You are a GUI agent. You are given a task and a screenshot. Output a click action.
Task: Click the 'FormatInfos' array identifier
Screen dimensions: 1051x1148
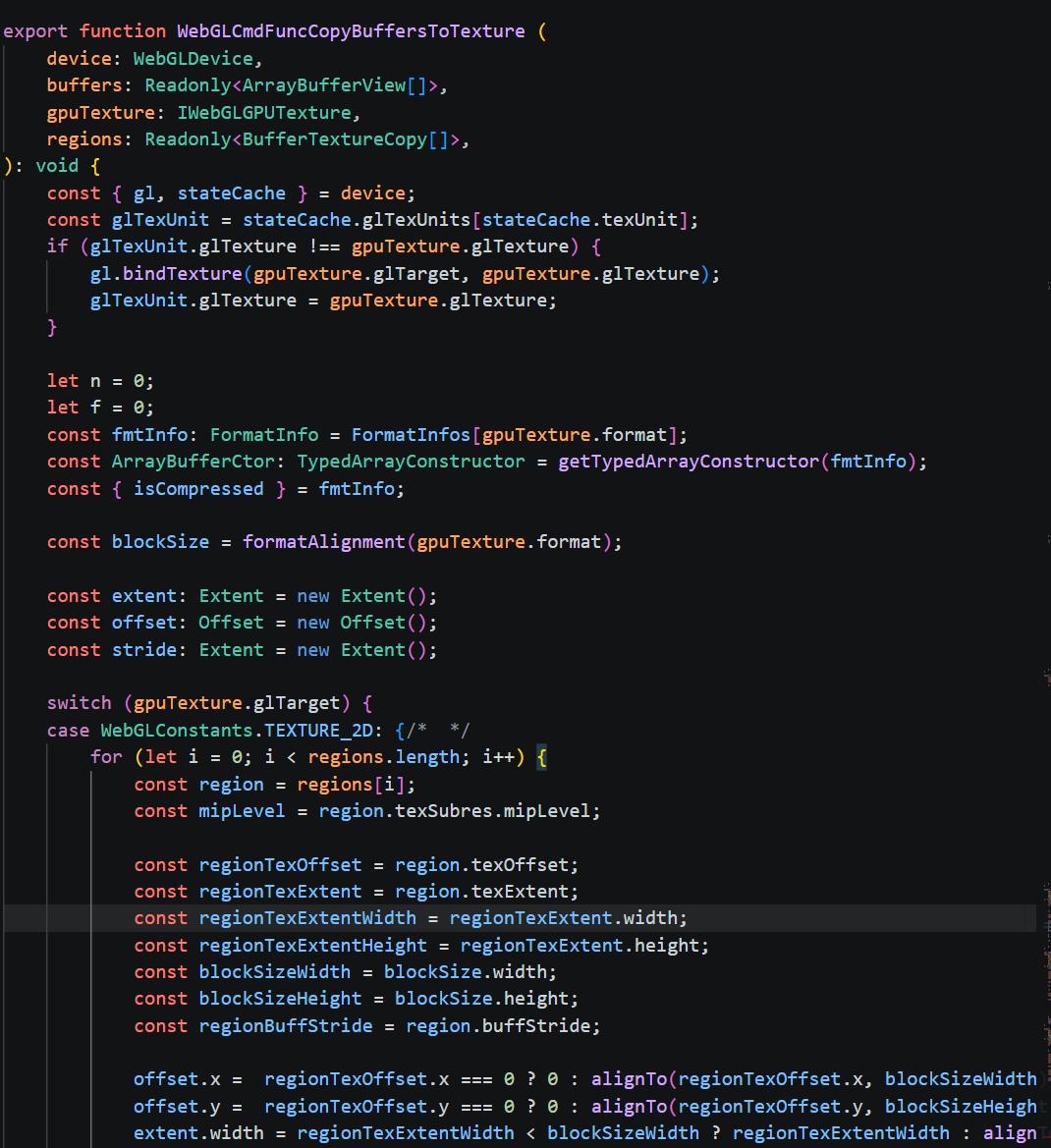(x=411, y=435)
